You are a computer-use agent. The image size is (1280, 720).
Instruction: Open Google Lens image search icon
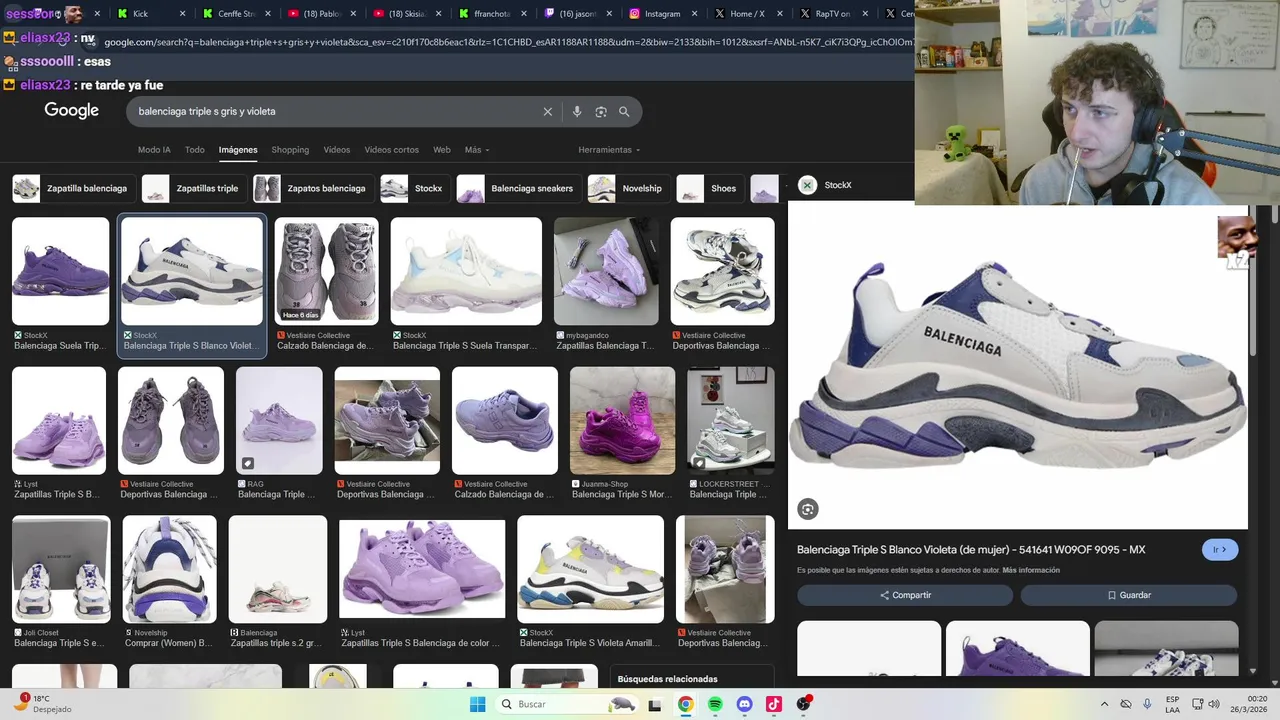pos(601,112)
